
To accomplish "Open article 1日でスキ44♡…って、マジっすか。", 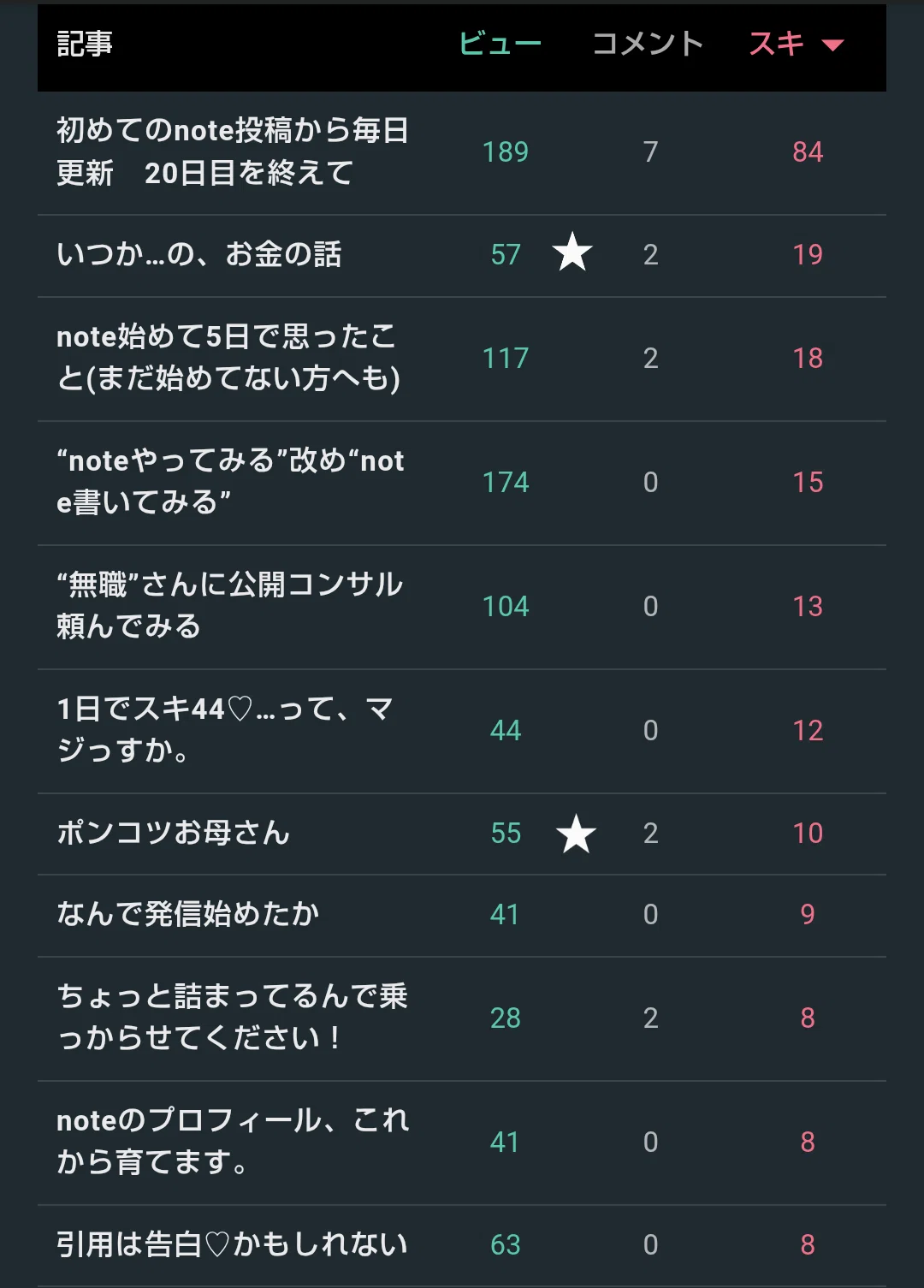I will (x=225, y=730).
